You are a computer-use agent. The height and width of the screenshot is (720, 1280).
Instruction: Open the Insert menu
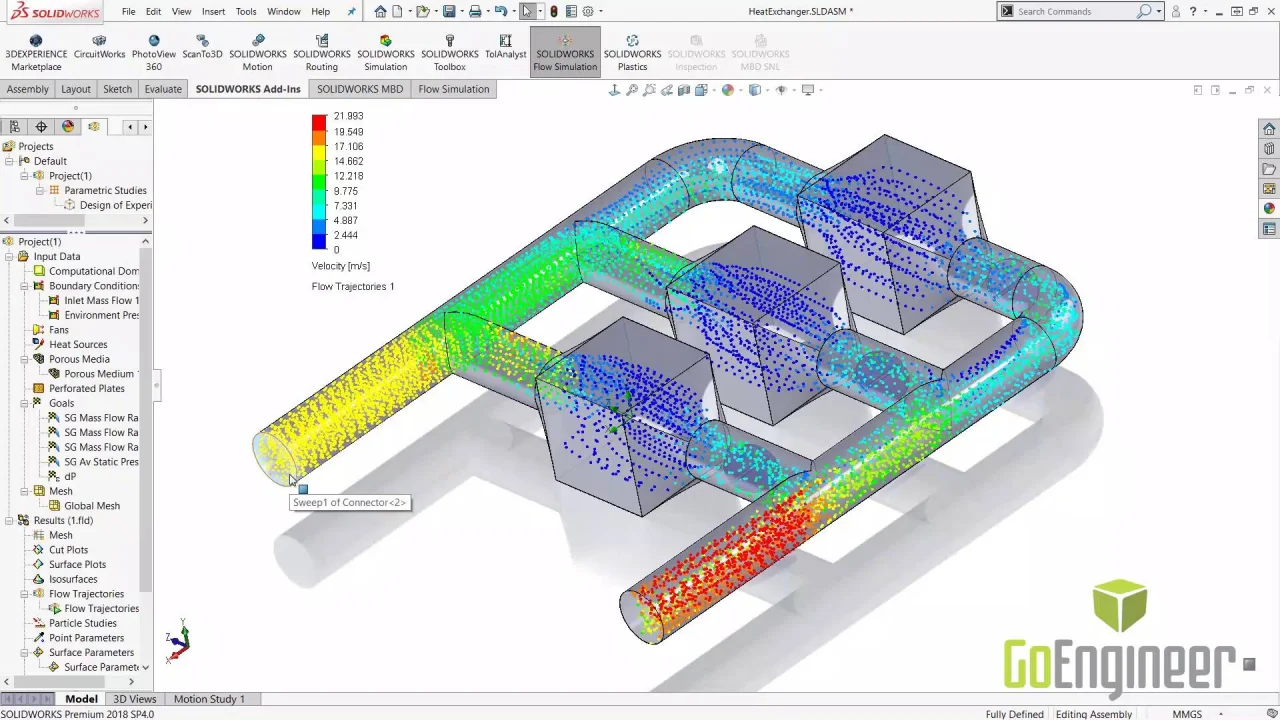click(x=213, y=12)
